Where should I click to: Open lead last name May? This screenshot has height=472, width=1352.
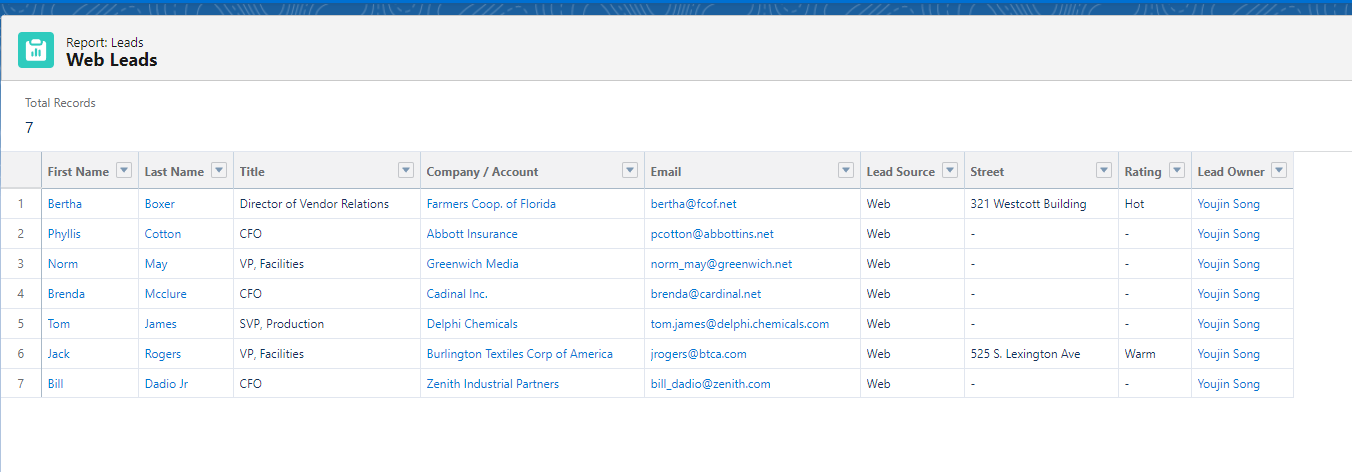pos(156,264)
